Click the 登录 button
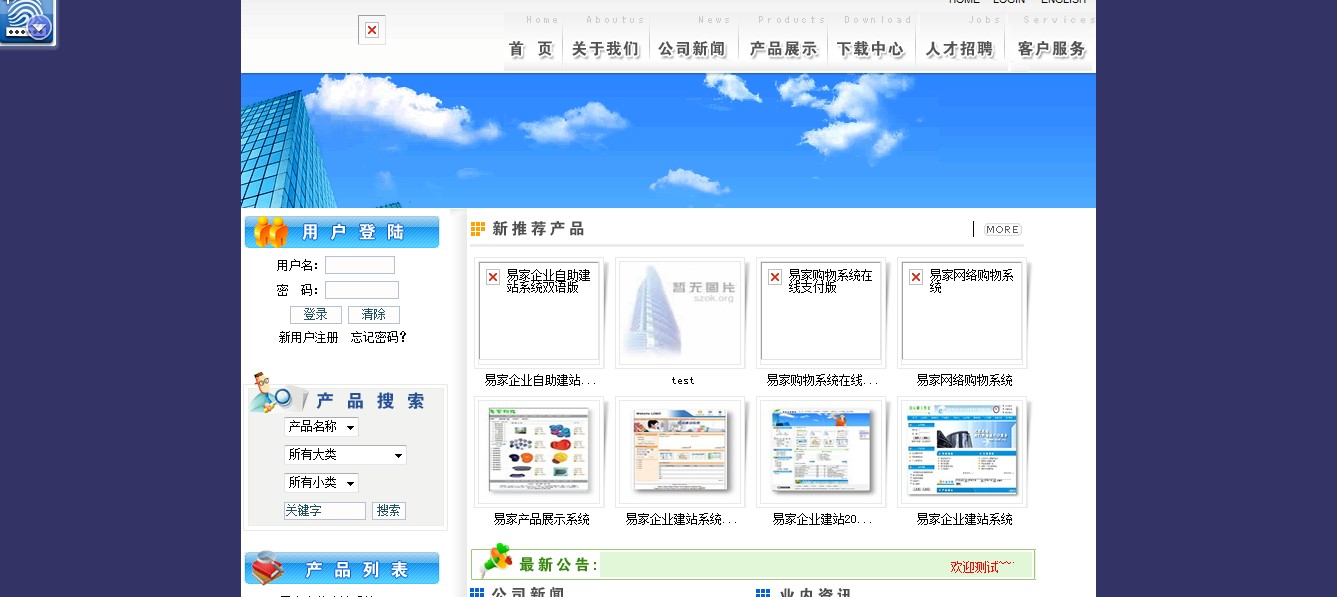1337x597 pixels. pos(316,315)
